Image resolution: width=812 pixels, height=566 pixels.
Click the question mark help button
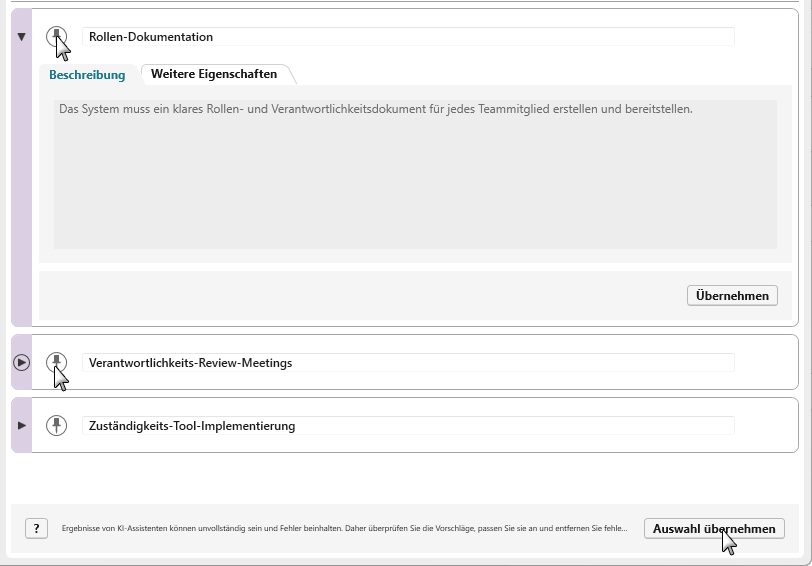coord(36,529)
